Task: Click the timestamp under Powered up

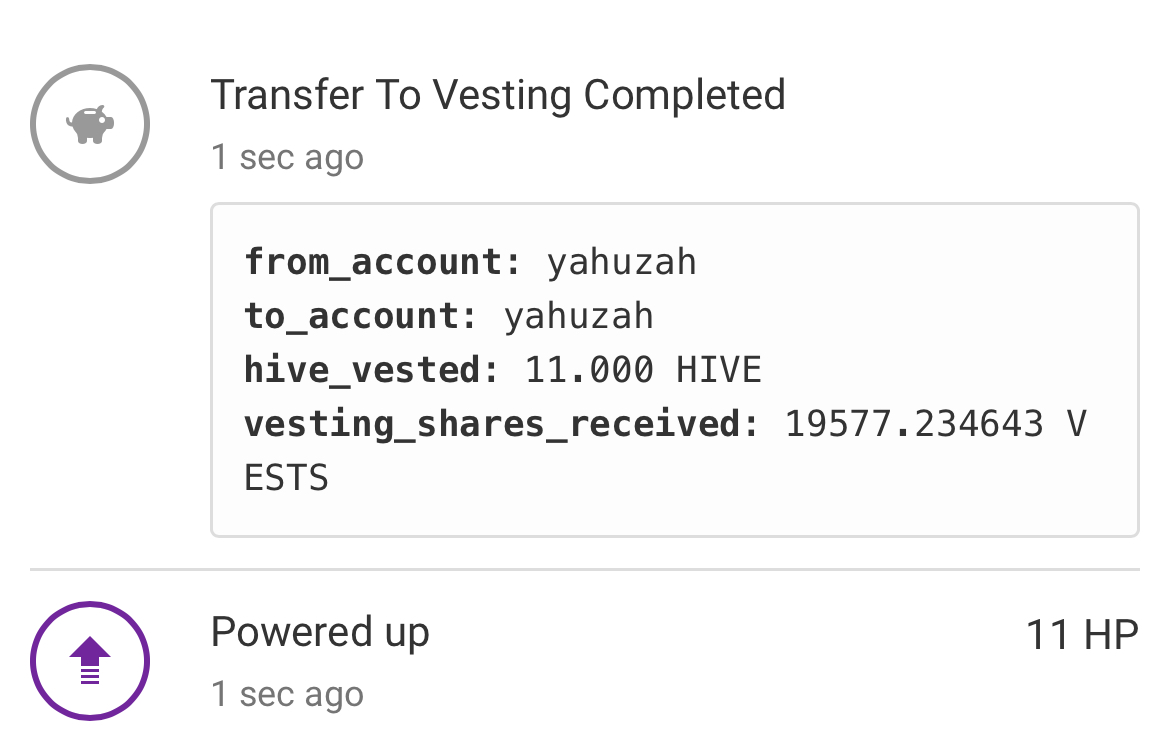Action: click(287, 694)
